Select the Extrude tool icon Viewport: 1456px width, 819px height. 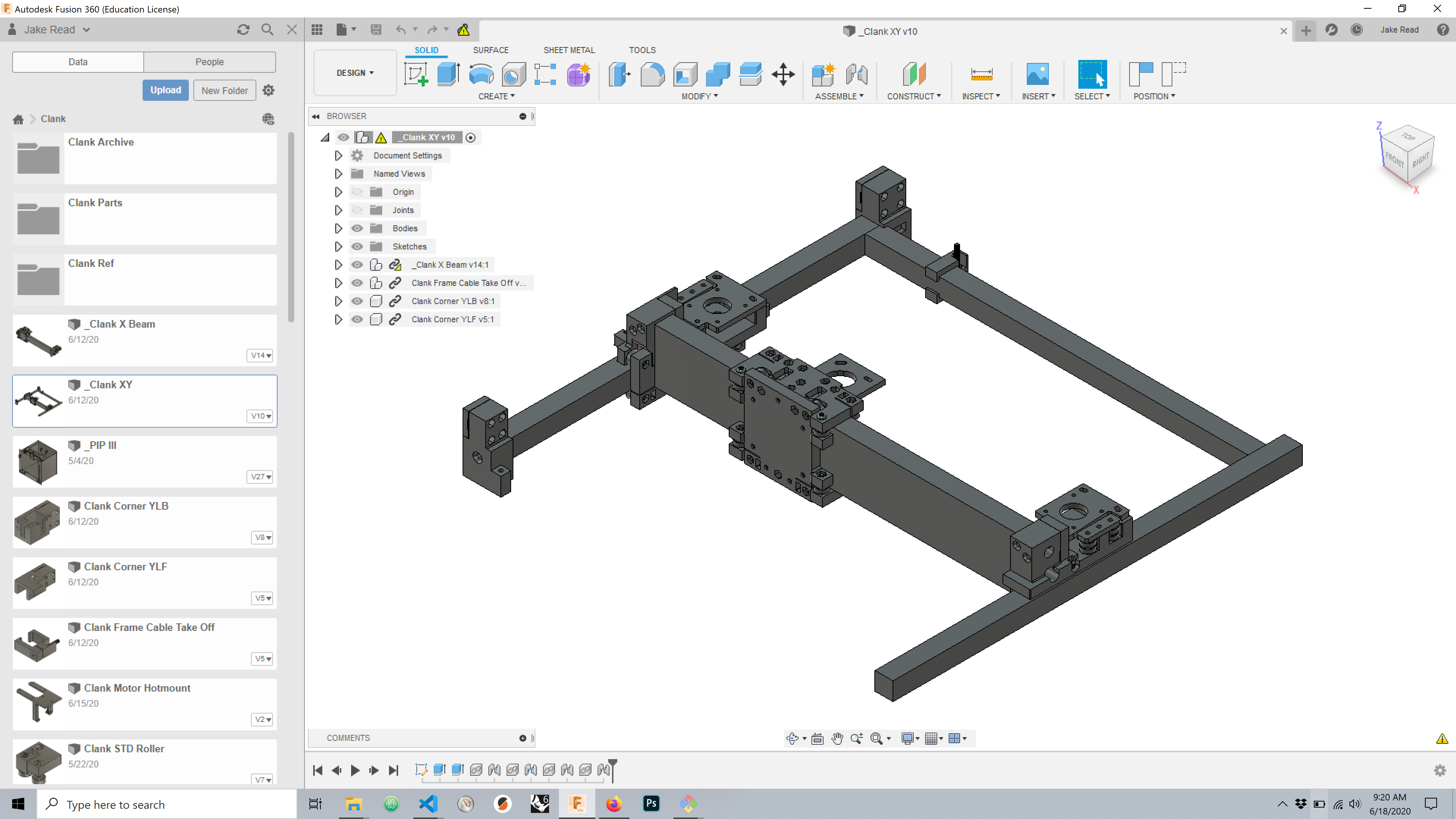(x=448, y=74)
